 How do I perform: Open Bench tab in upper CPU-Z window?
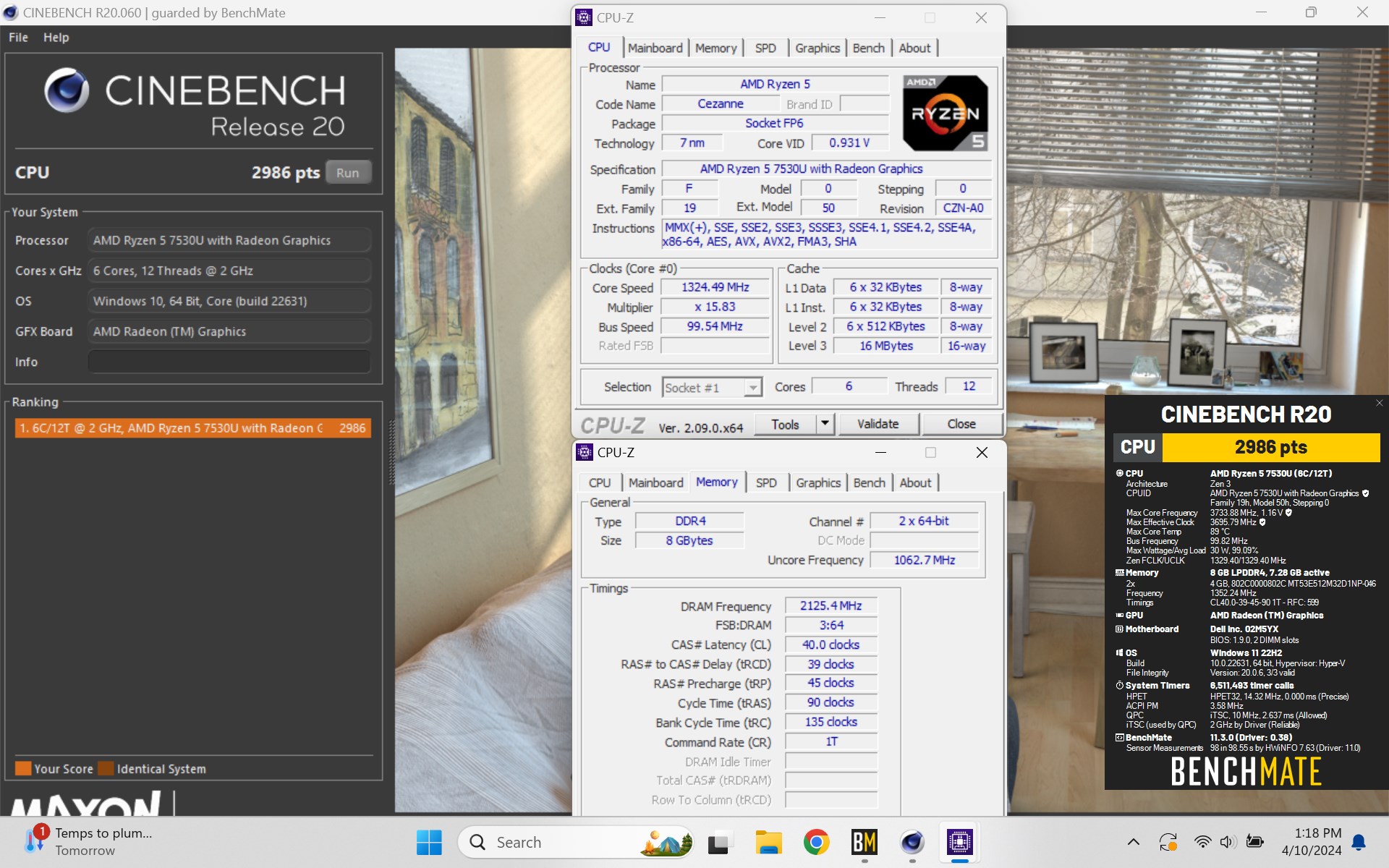tap(868, 48)
